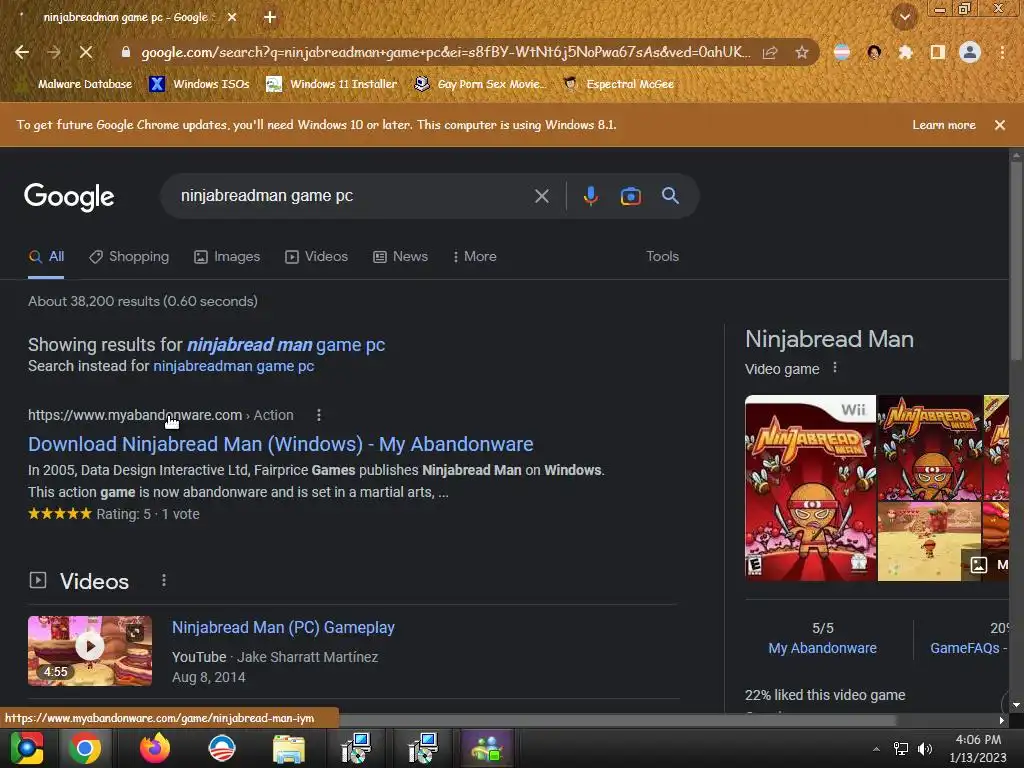Click the ninjabread man corrected query link
The height and width of the screenshot is (768, 1024).
pos(286,345)
